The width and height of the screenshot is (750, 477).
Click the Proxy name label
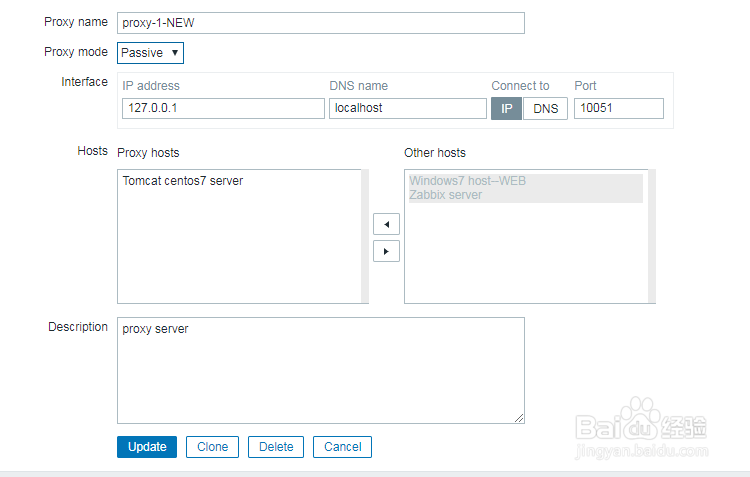click(x=76, y=22)
